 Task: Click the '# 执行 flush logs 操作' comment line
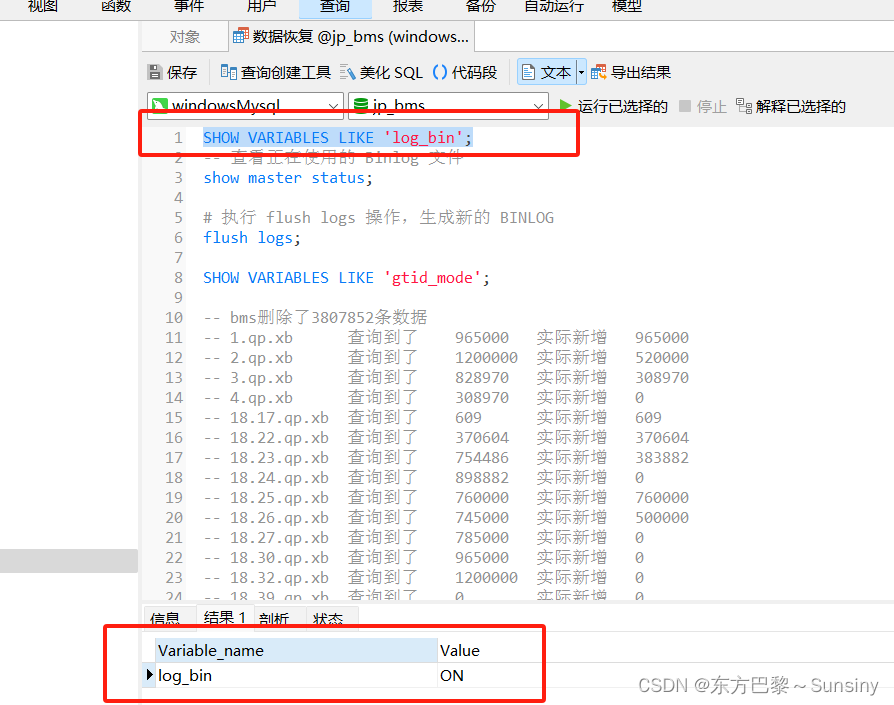coord(379,218)
